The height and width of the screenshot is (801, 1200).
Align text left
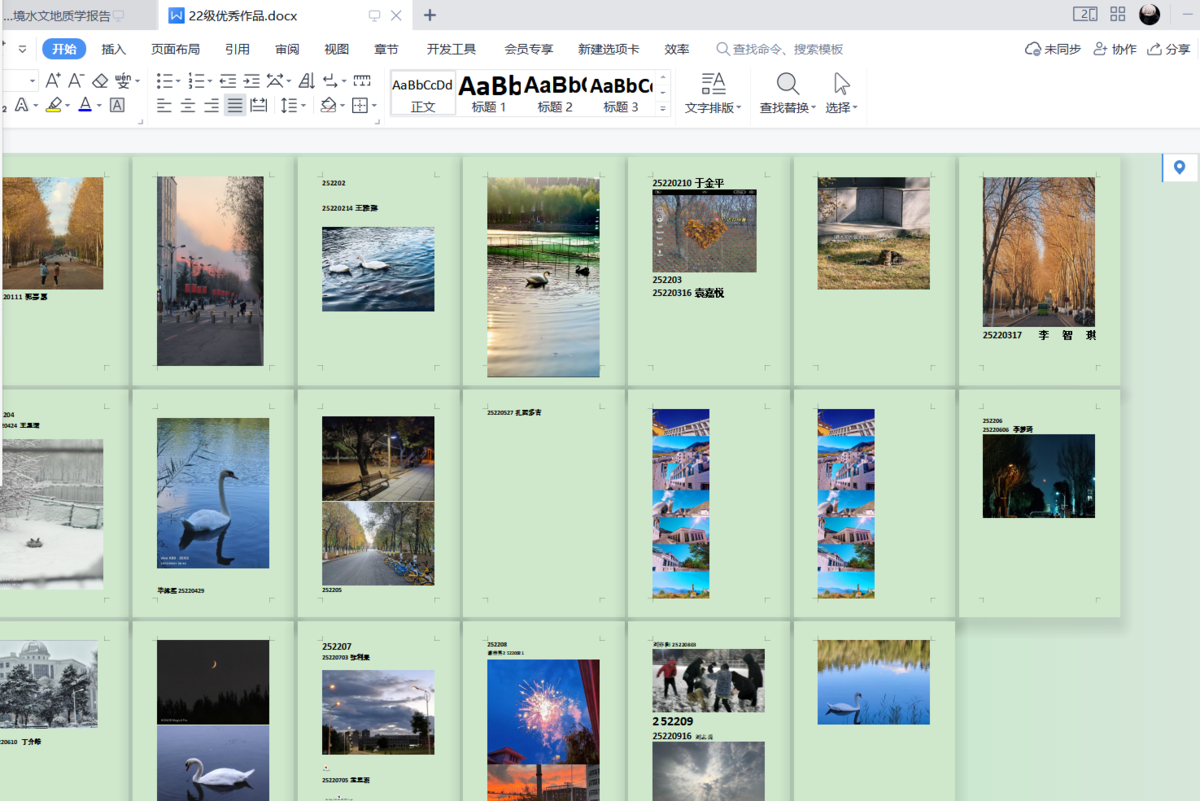pyautogui.click(x=164, y=105)
